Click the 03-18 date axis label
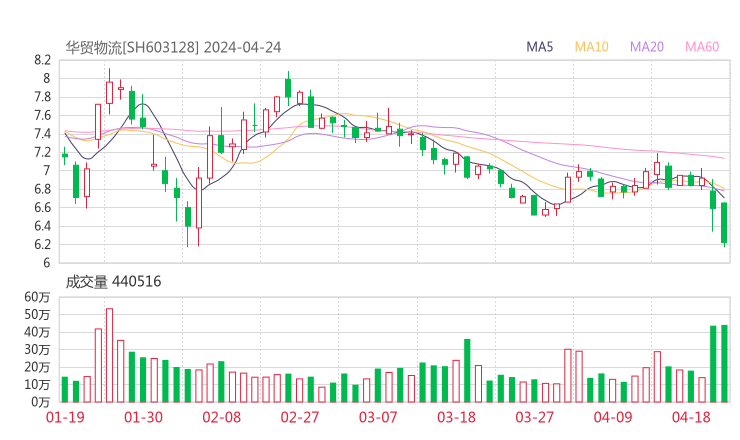 pyautogui.click(x=456, y=417)
